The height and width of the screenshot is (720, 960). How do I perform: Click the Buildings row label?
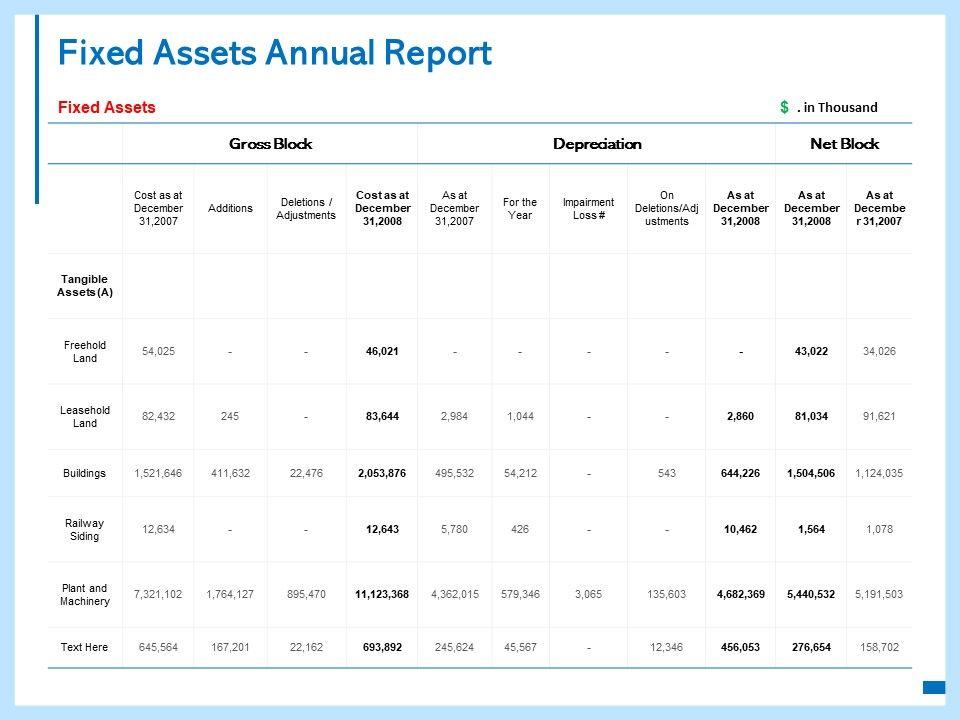(x=84, y=473)
